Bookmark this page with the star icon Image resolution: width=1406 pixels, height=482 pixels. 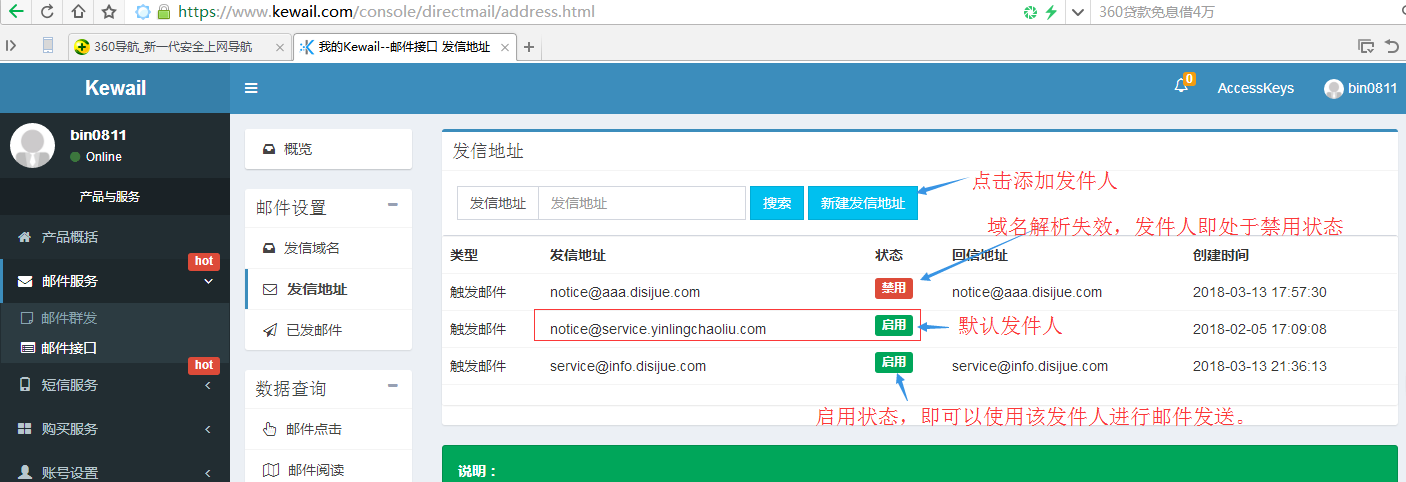click(109, 12)
